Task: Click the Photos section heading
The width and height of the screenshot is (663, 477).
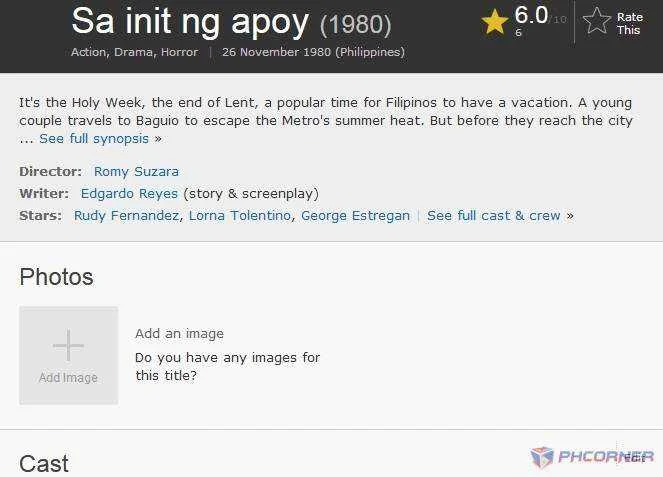Action: (56, 277)
